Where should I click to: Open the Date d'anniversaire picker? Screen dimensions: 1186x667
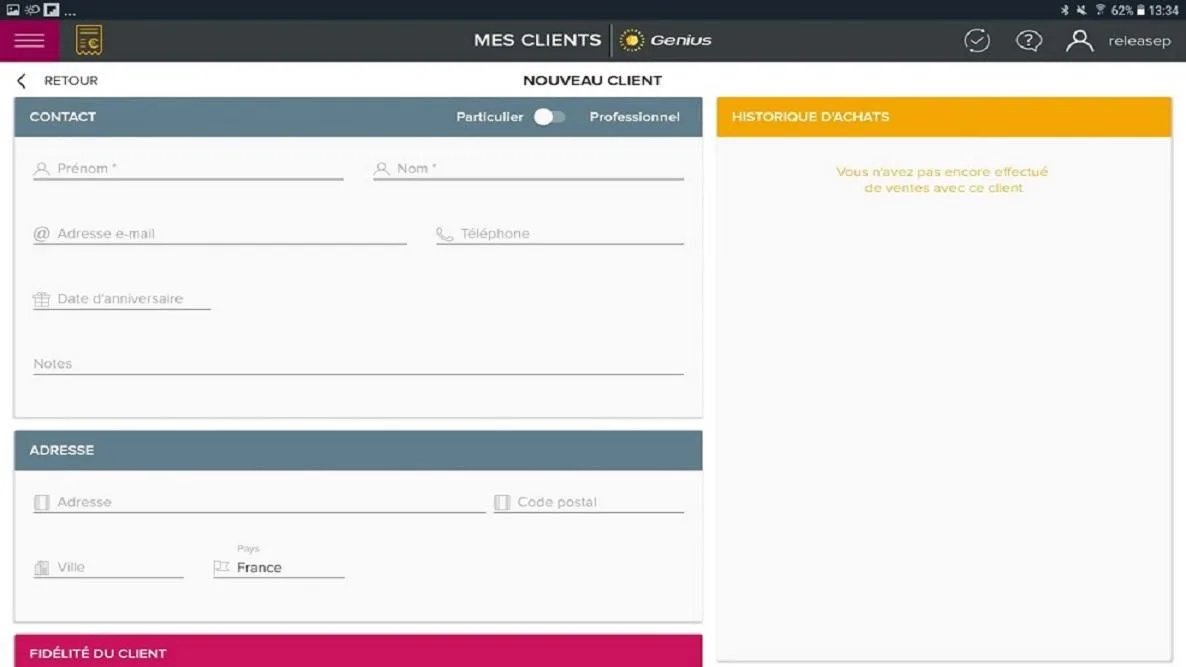(x=122, y=299)
